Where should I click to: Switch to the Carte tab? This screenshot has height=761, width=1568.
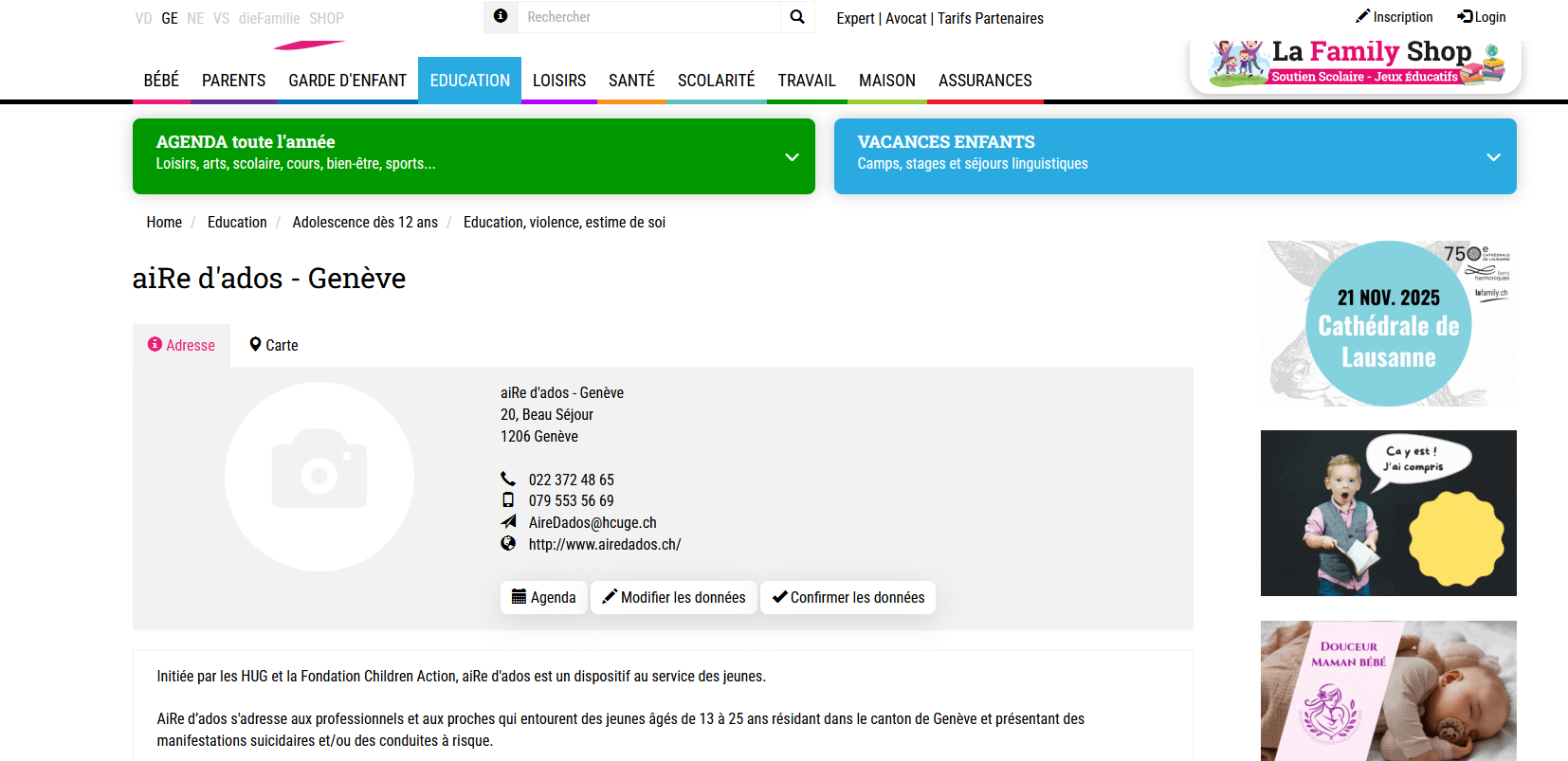[x=273, y=345]
